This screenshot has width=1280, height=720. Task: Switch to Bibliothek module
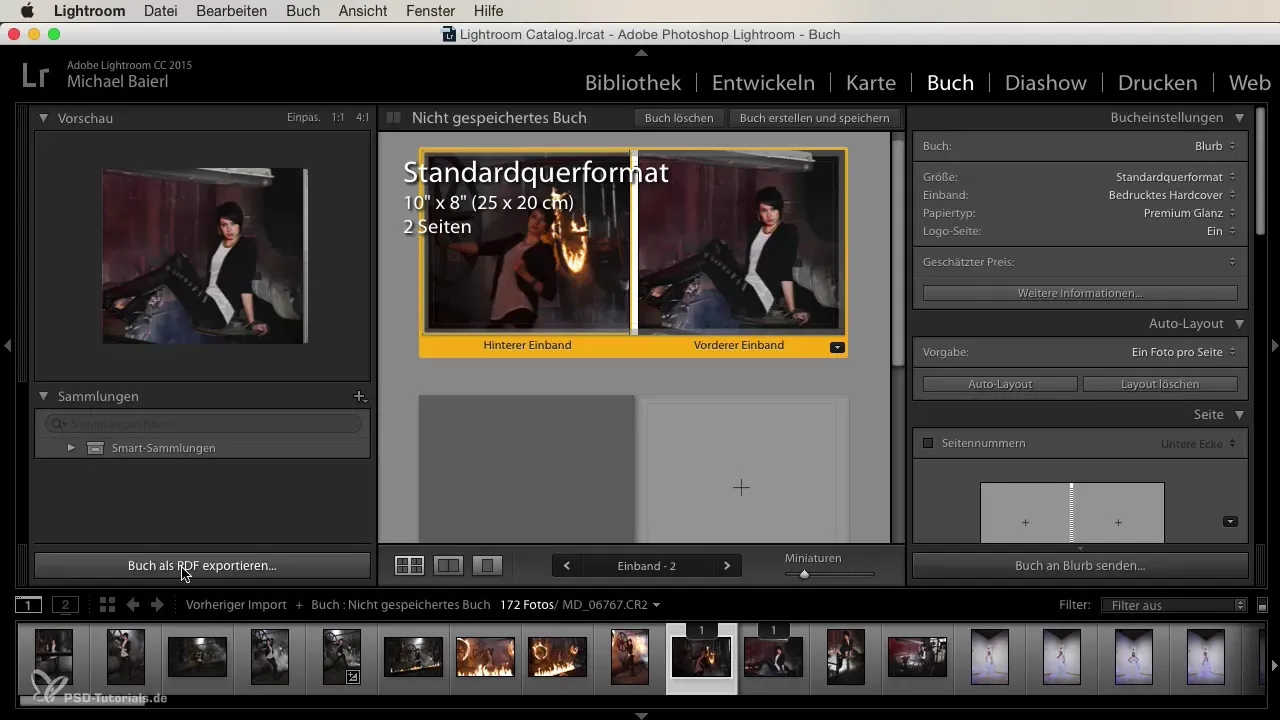(633, 83)
